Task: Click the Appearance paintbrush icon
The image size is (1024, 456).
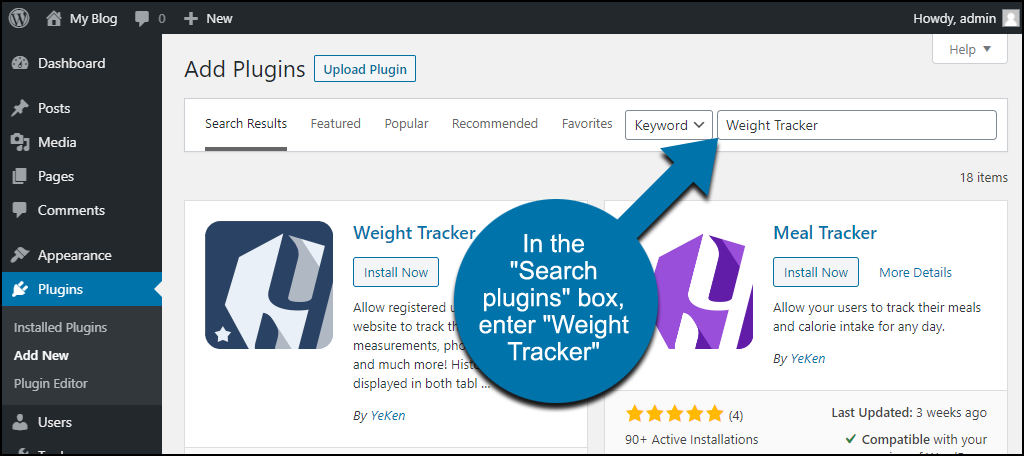Action: click(x=20, y=255)
